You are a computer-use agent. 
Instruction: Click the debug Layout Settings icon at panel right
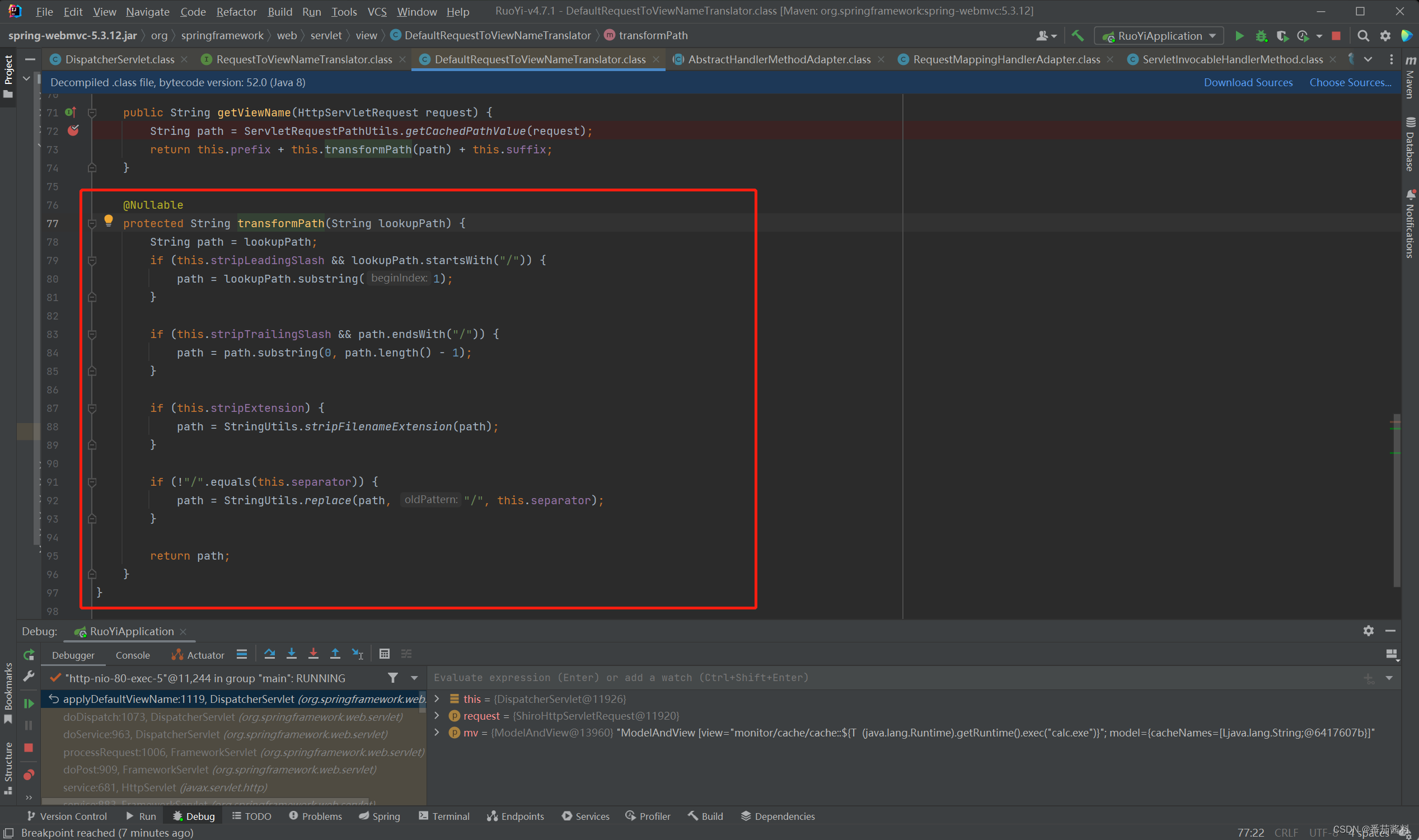click(x=1391, y=654)
